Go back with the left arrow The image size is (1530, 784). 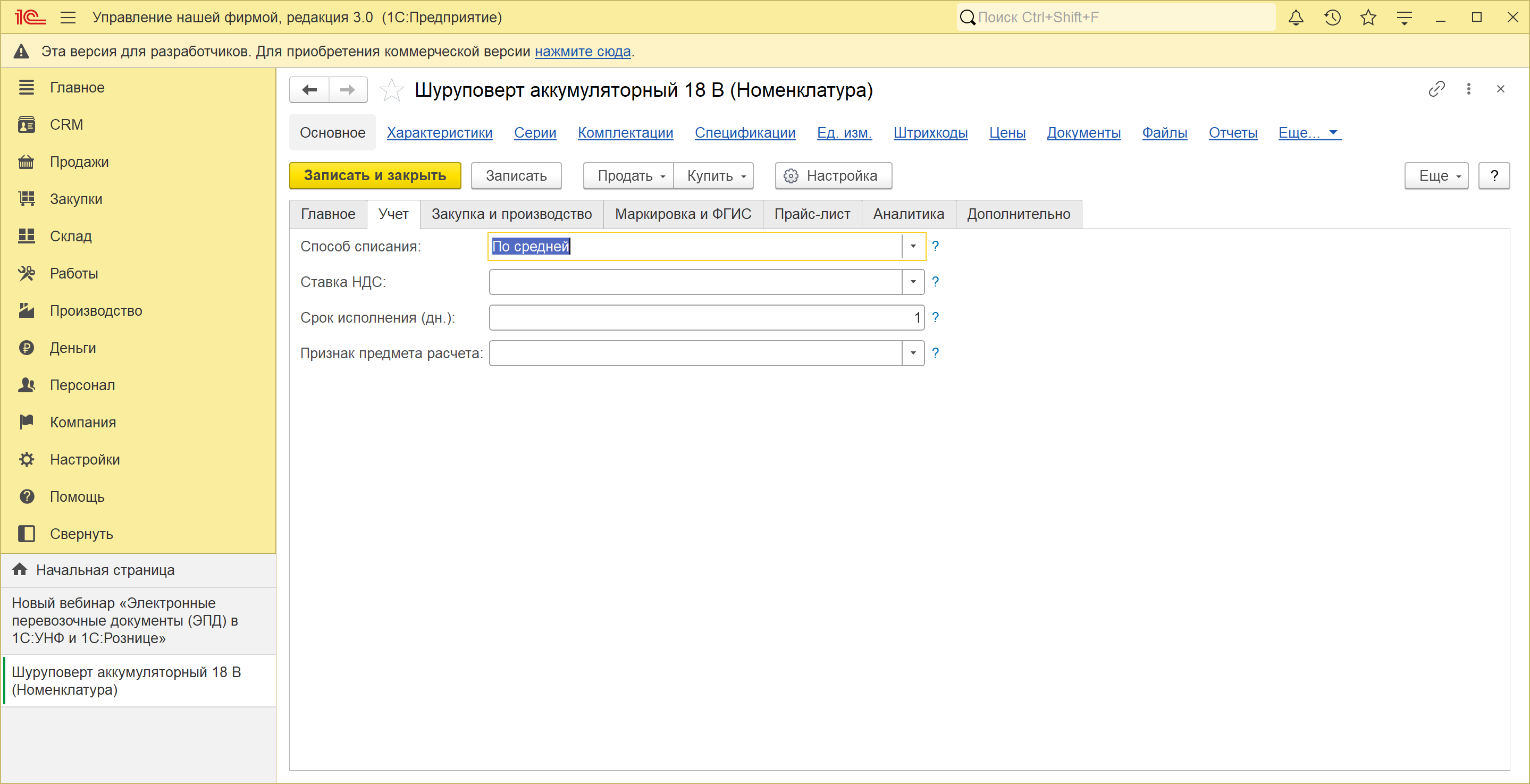pyautogui.click(x=309, y=90)
